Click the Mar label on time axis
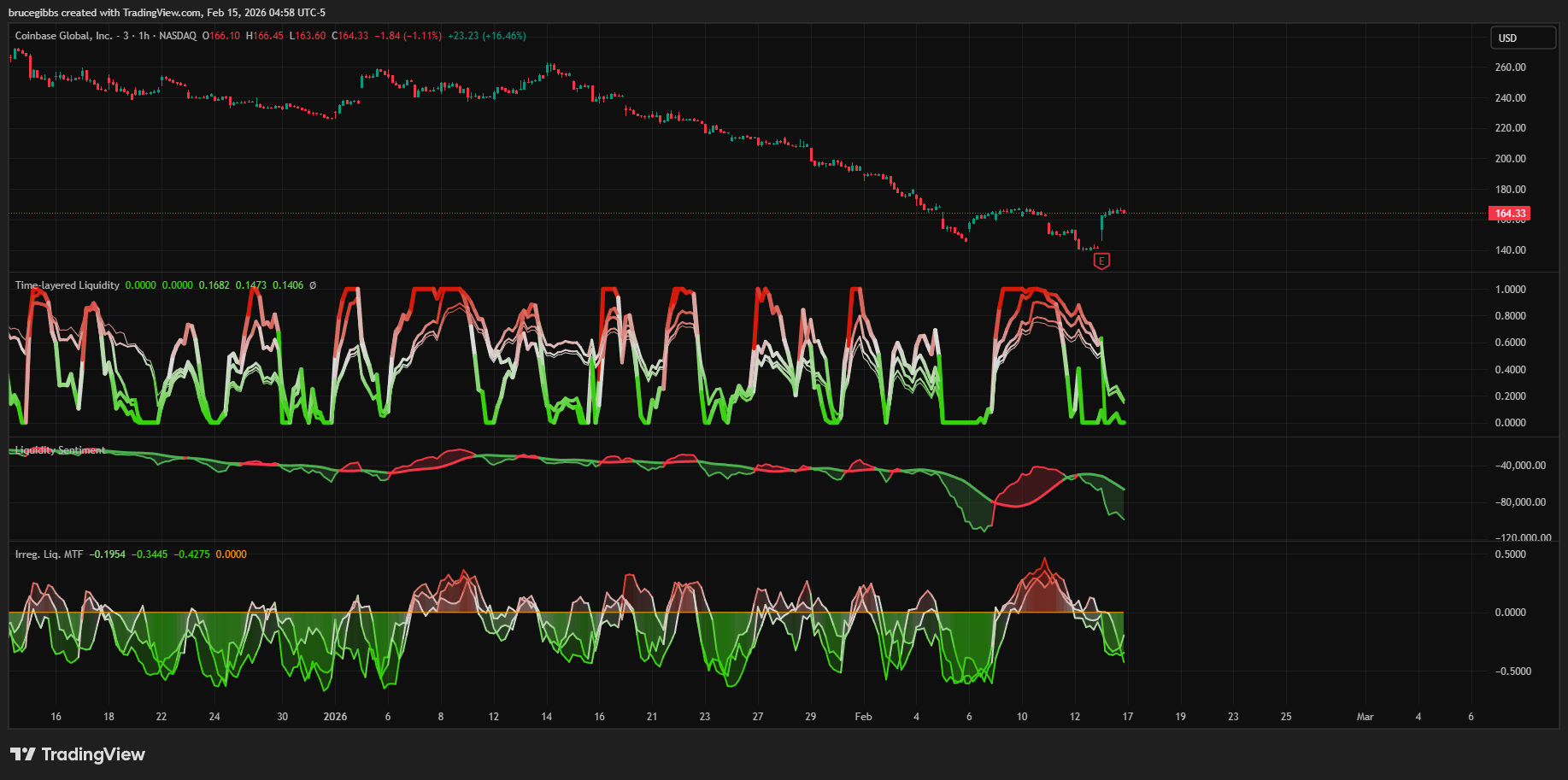 [1365, 717]
